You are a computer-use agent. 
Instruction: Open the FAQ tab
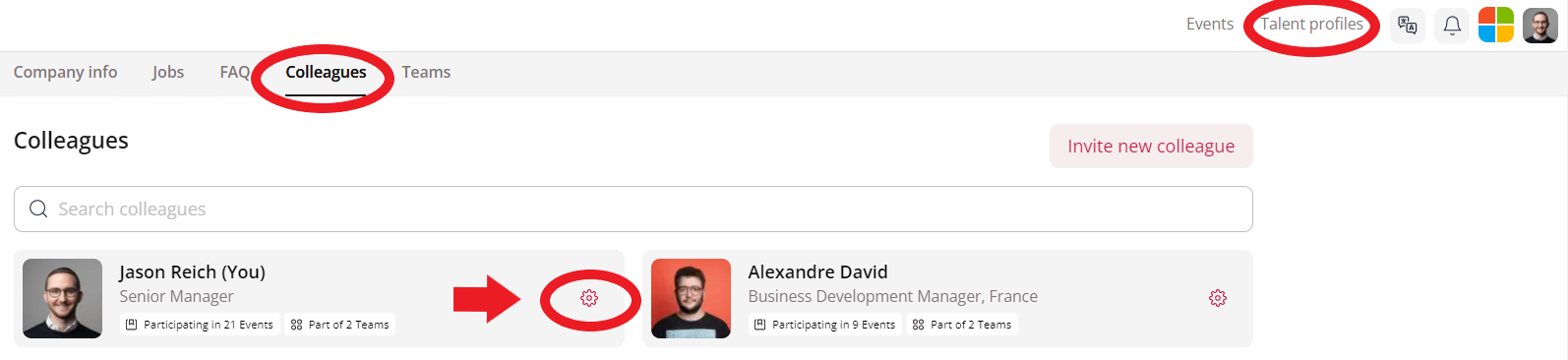point(234,73)
